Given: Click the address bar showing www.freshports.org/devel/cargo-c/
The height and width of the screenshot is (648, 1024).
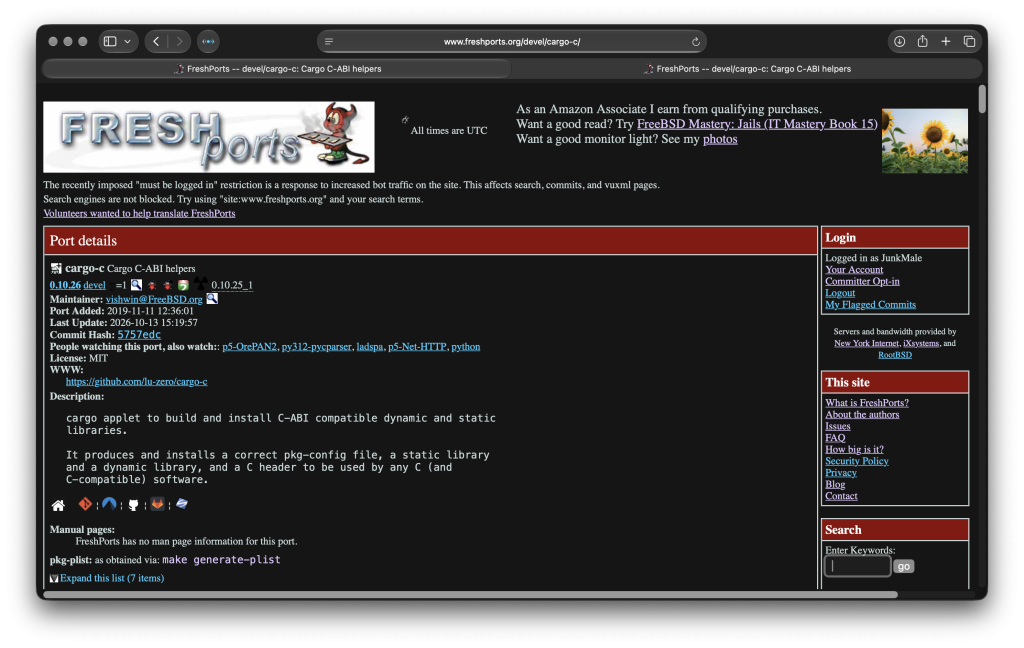Looking at the screenshot, I should [x=511, y=41].
